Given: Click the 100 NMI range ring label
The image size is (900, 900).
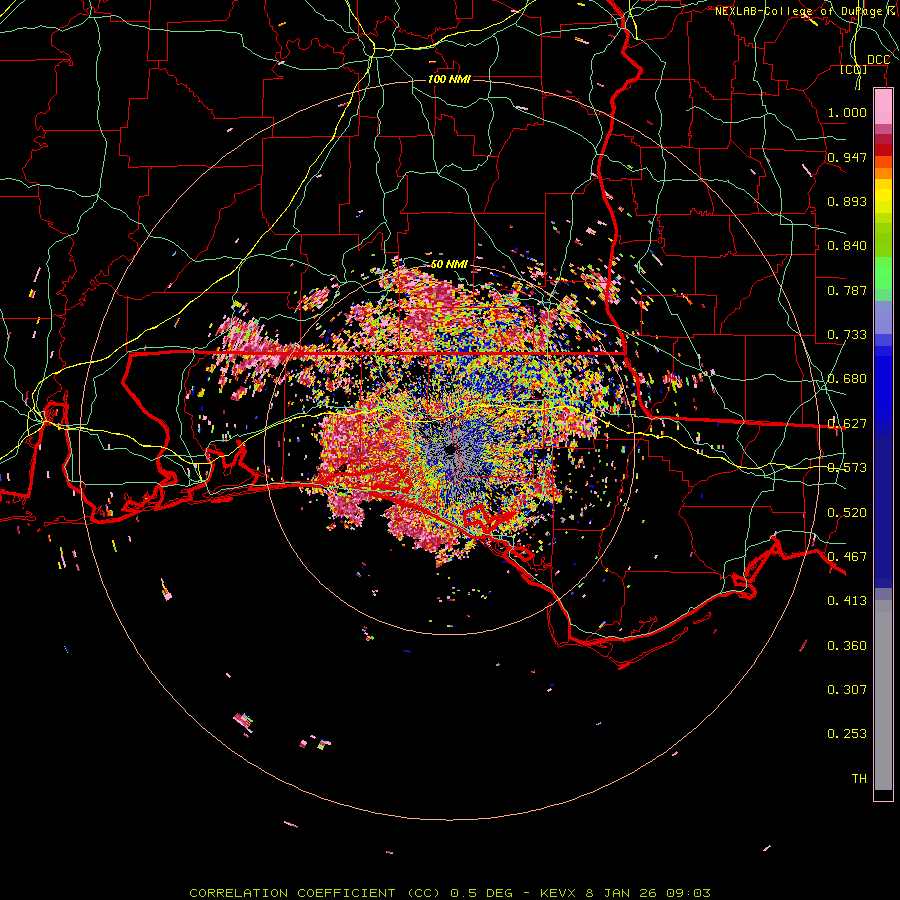Looking at the screenshot, I should pos(449,79).
